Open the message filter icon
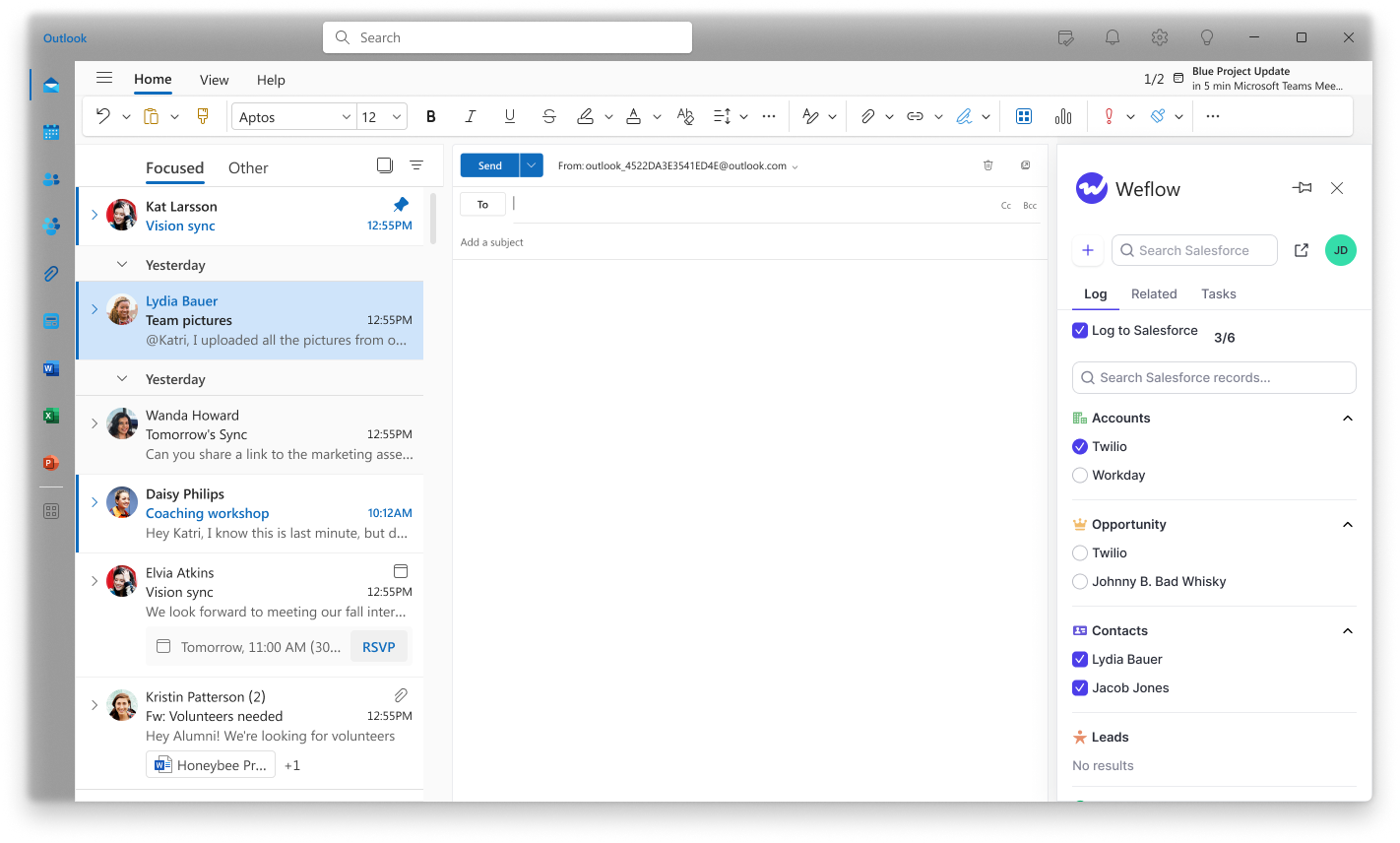The image size is (1400, 843). coord(416,165)
